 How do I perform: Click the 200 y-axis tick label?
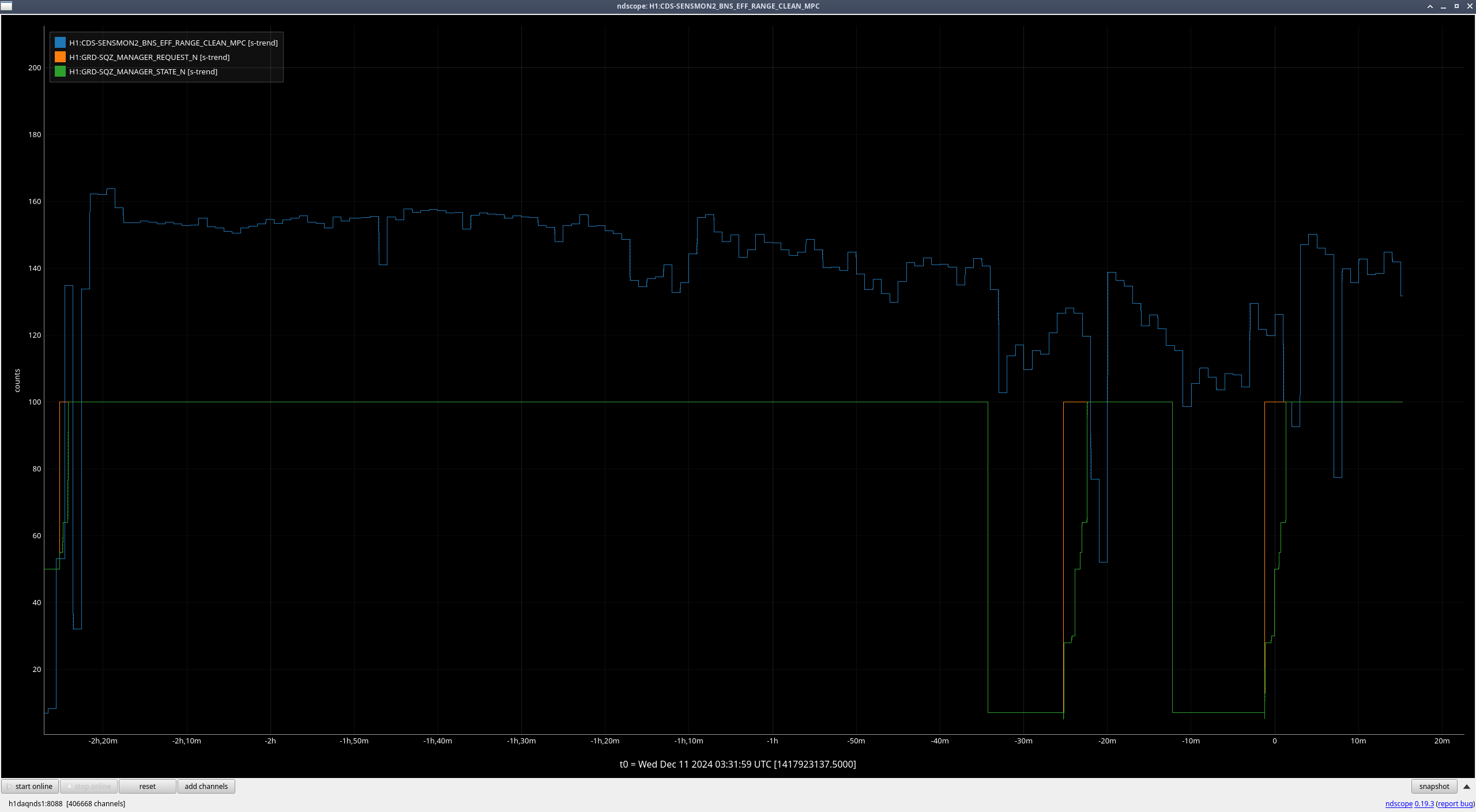35,67
